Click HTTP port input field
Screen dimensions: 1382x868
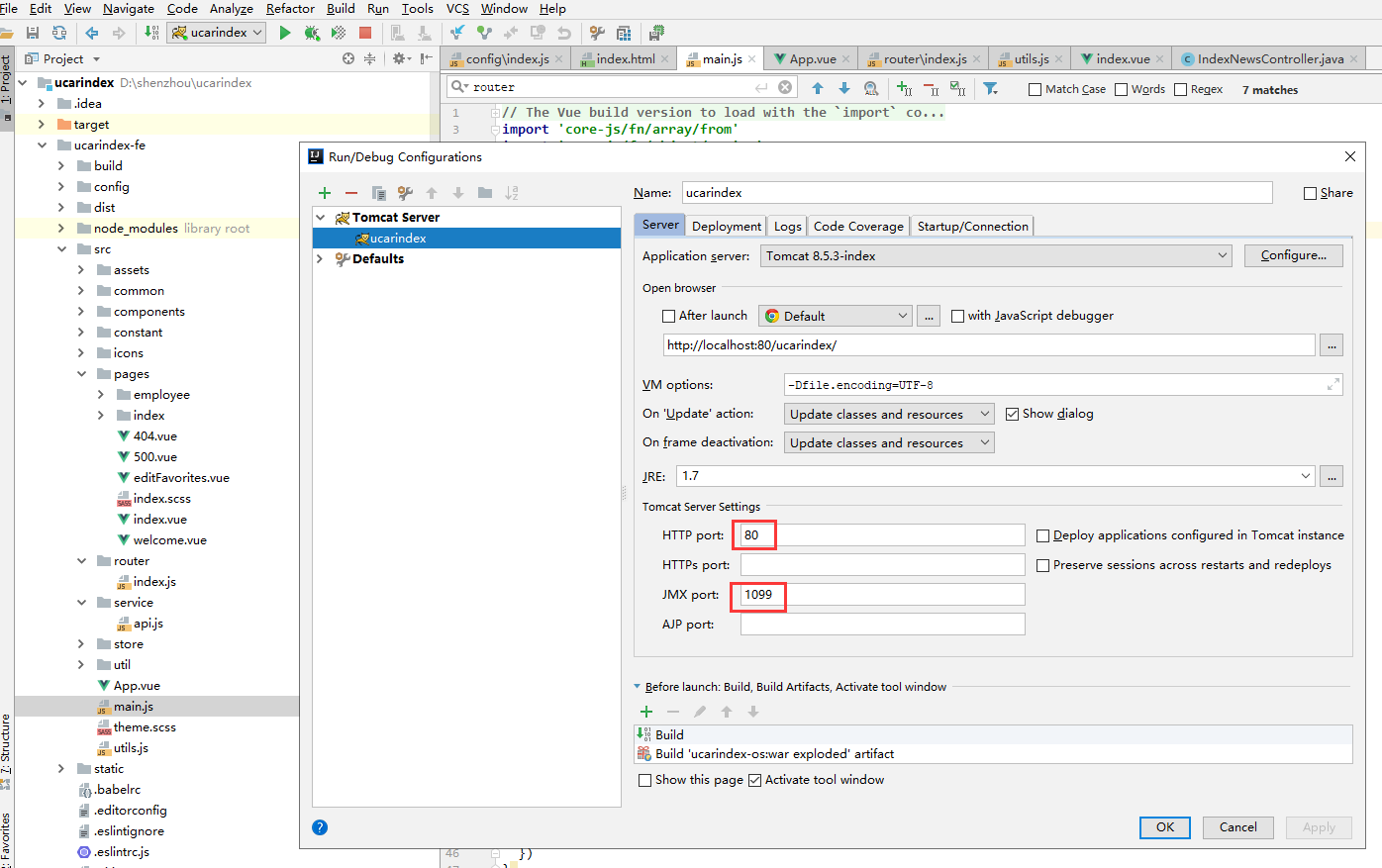882,535
